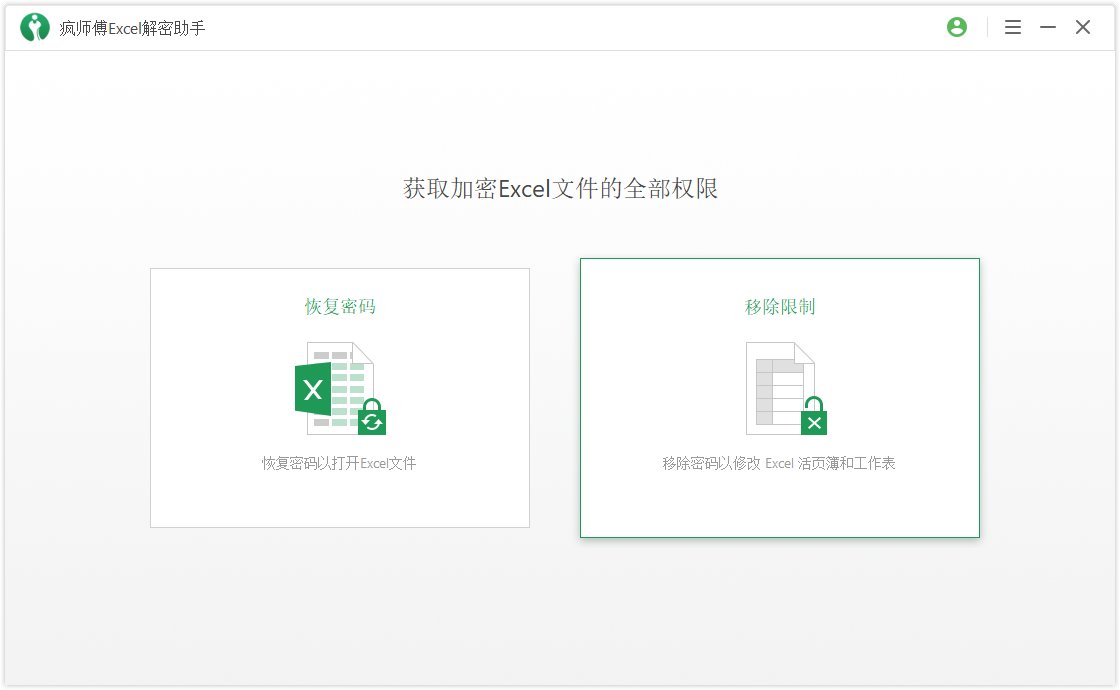The width and height of the screenshot is (1120, 690).
Task: Click the text 移除密码以修改 Excel 活页簿和工作表
Action: point(780,462)
